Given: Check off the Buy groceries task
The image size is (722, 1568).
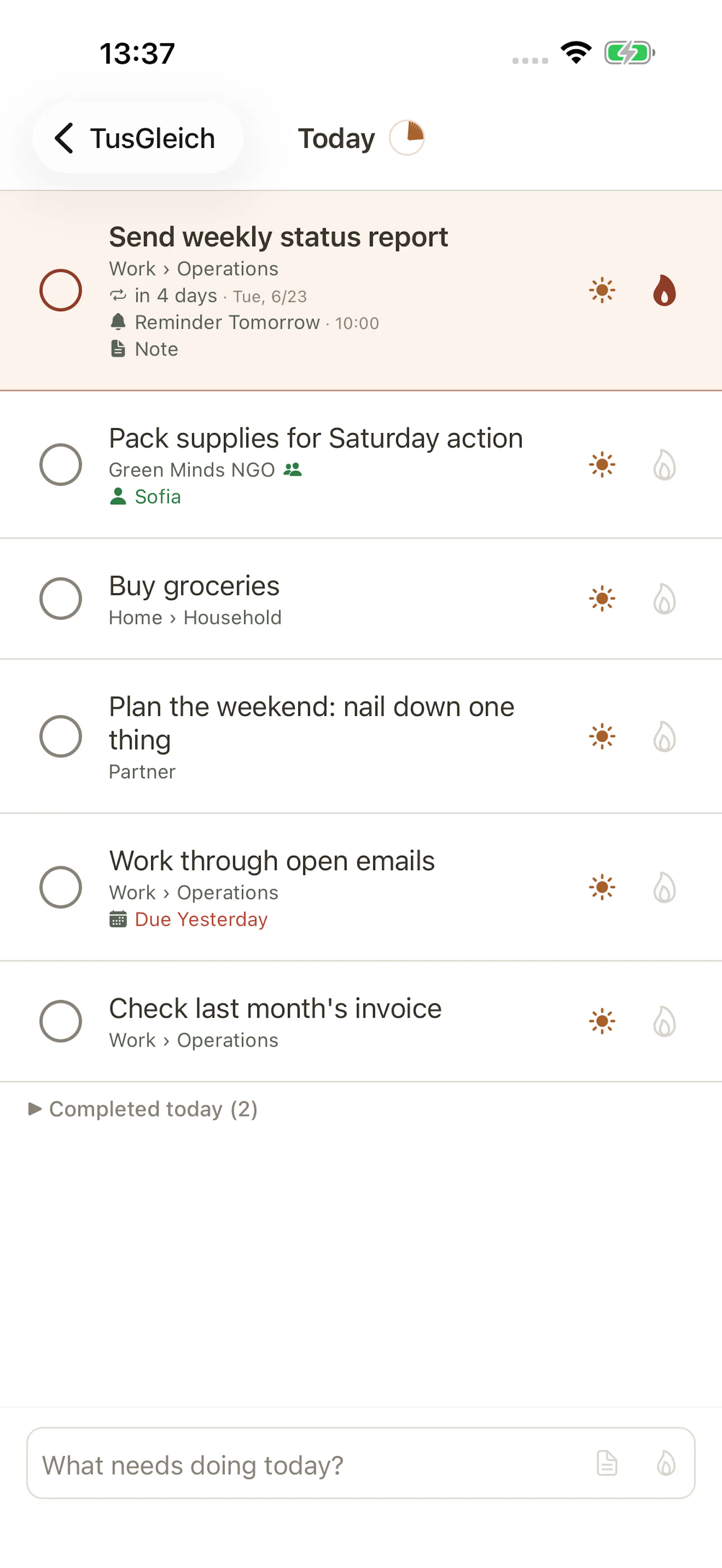Looking at the screenshot, I should click(x=61, y=598).
